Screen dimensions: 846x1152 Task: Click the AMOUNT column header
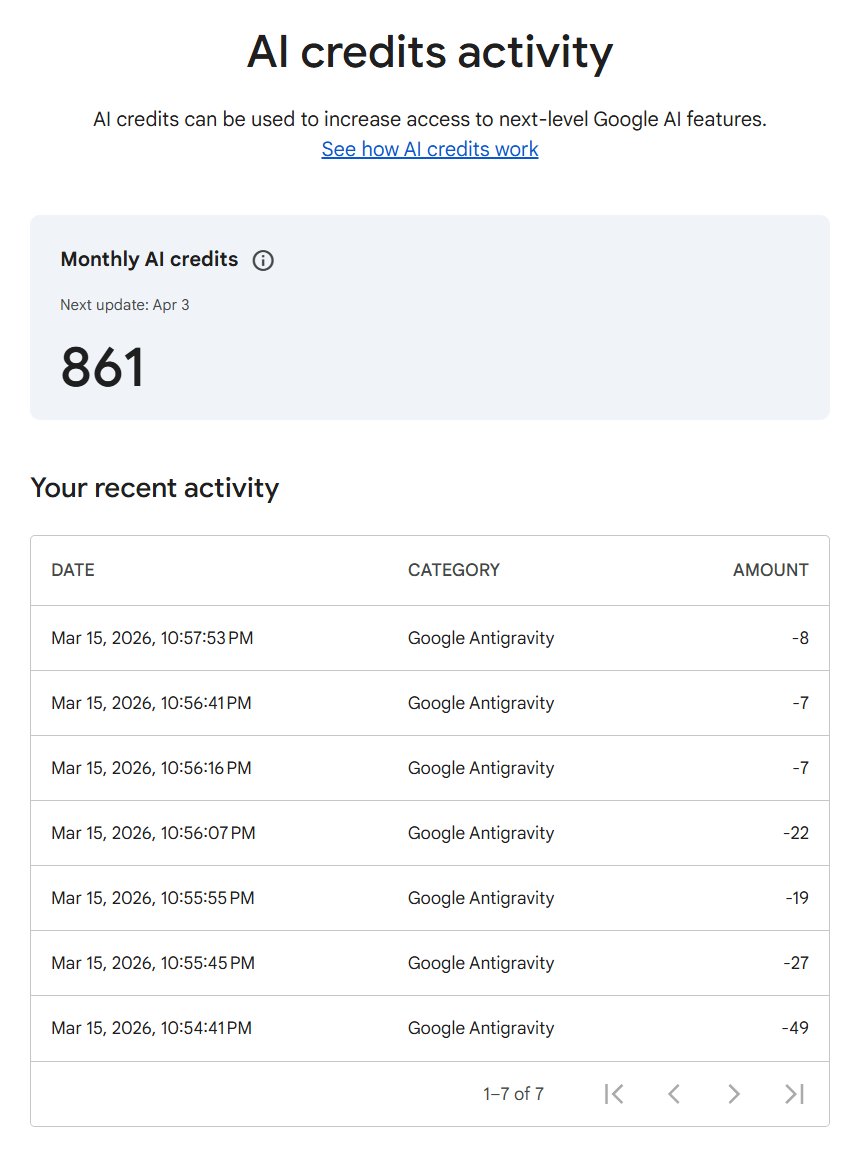pos(770,570)
